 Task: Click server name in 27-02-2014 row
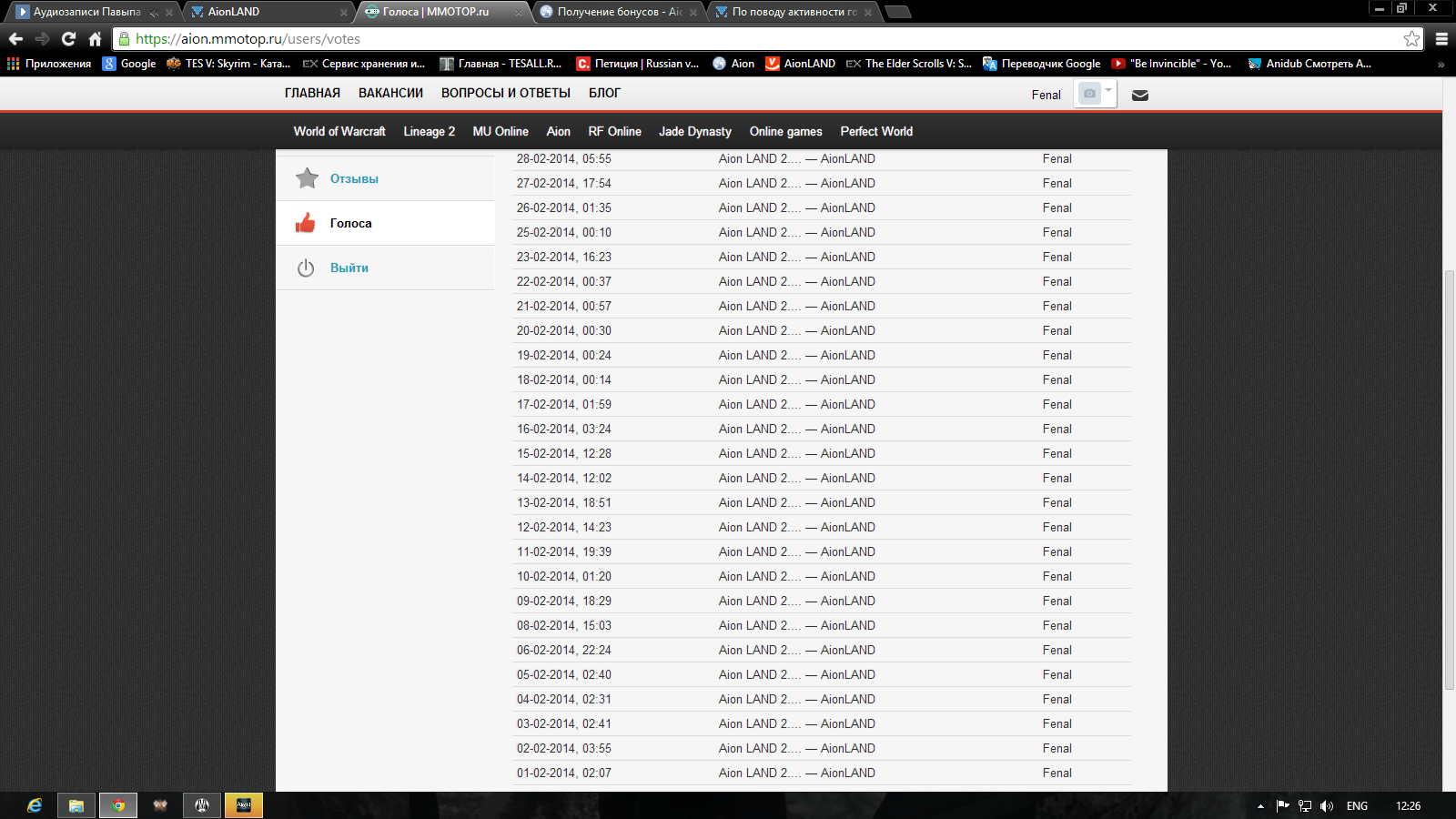pyautogui.click(x=797, y=183)
